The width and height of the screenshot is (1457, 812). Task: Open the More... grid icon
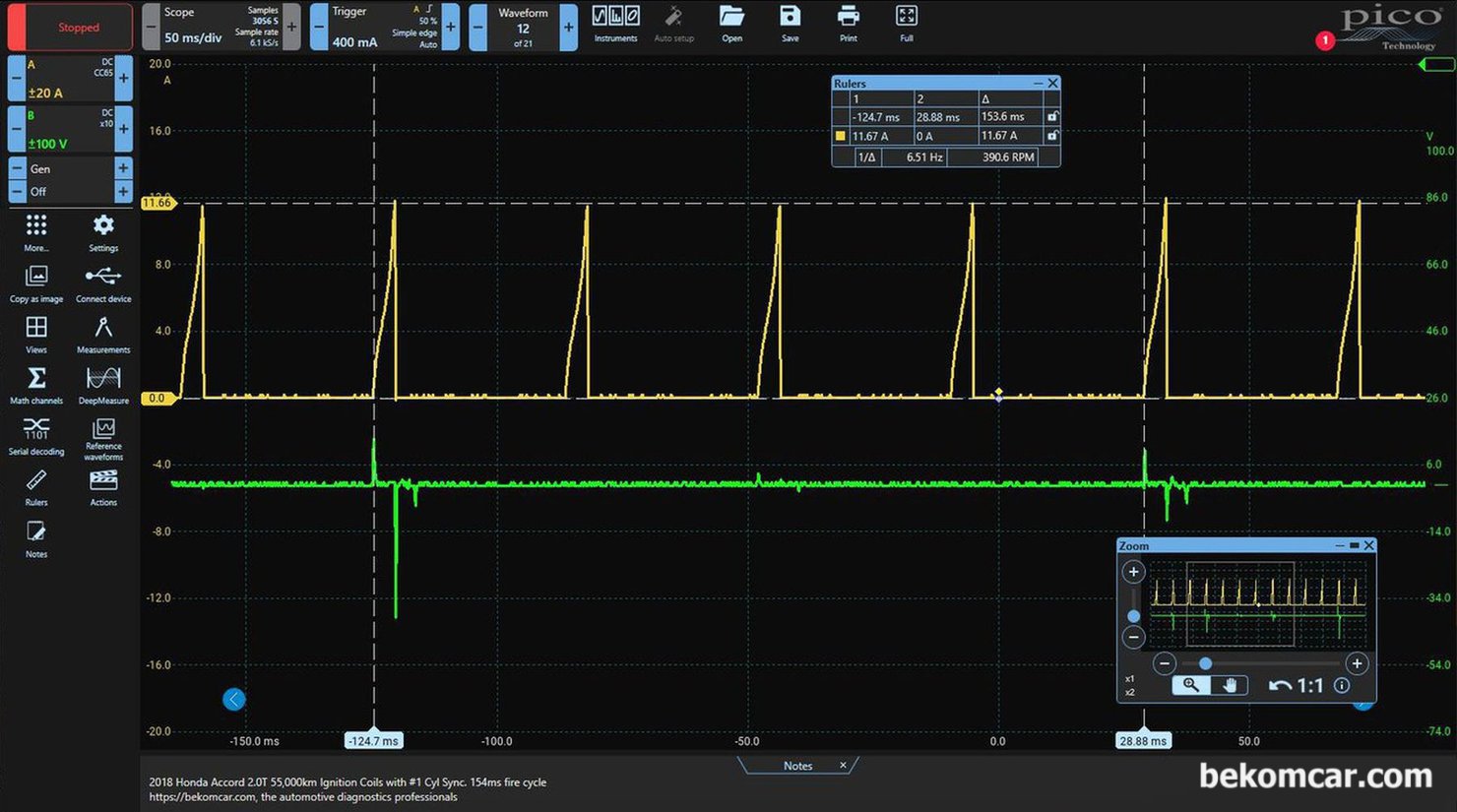(x=36, y=233)
